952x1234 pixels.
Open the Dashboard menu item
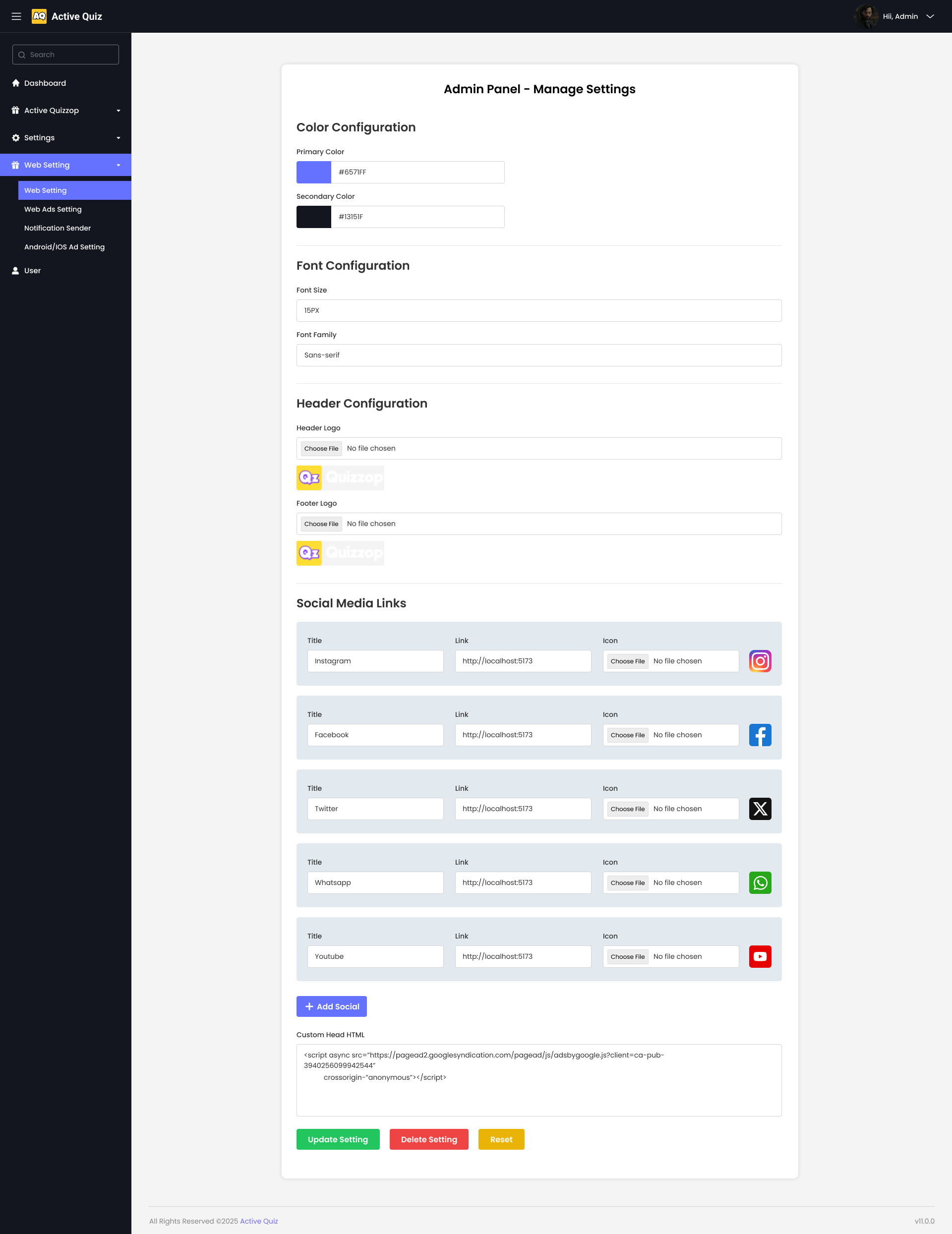[65, 83]
